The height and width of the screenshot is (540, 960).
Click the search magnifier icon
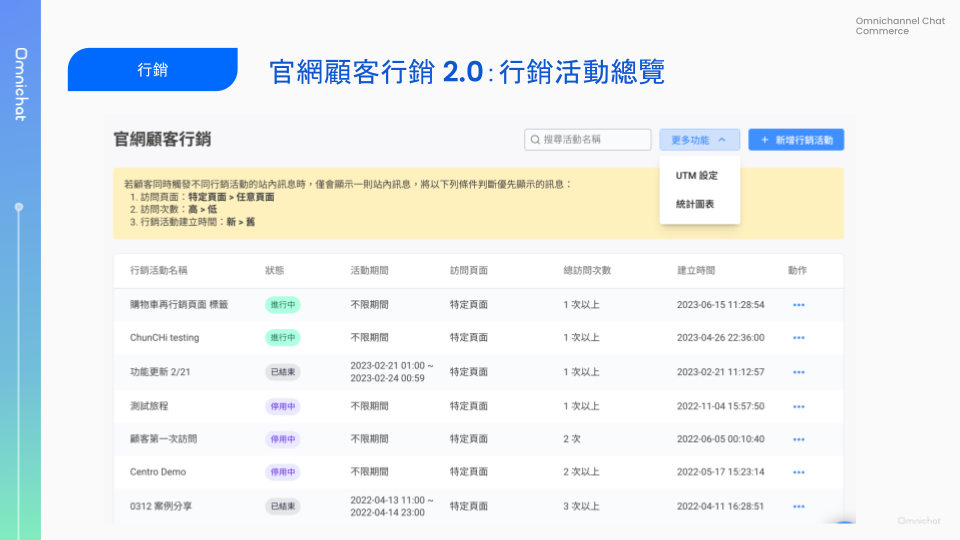535,140
